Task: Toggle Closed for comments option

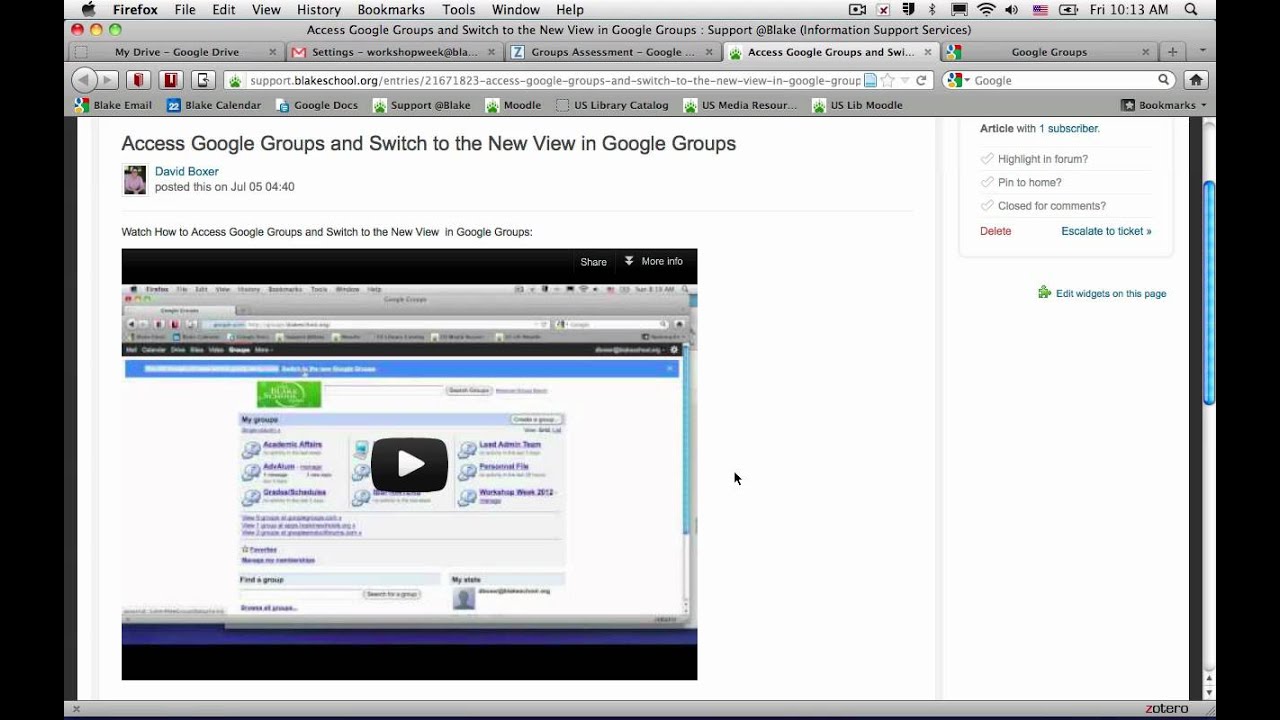Action: [x=1043, y=206]
